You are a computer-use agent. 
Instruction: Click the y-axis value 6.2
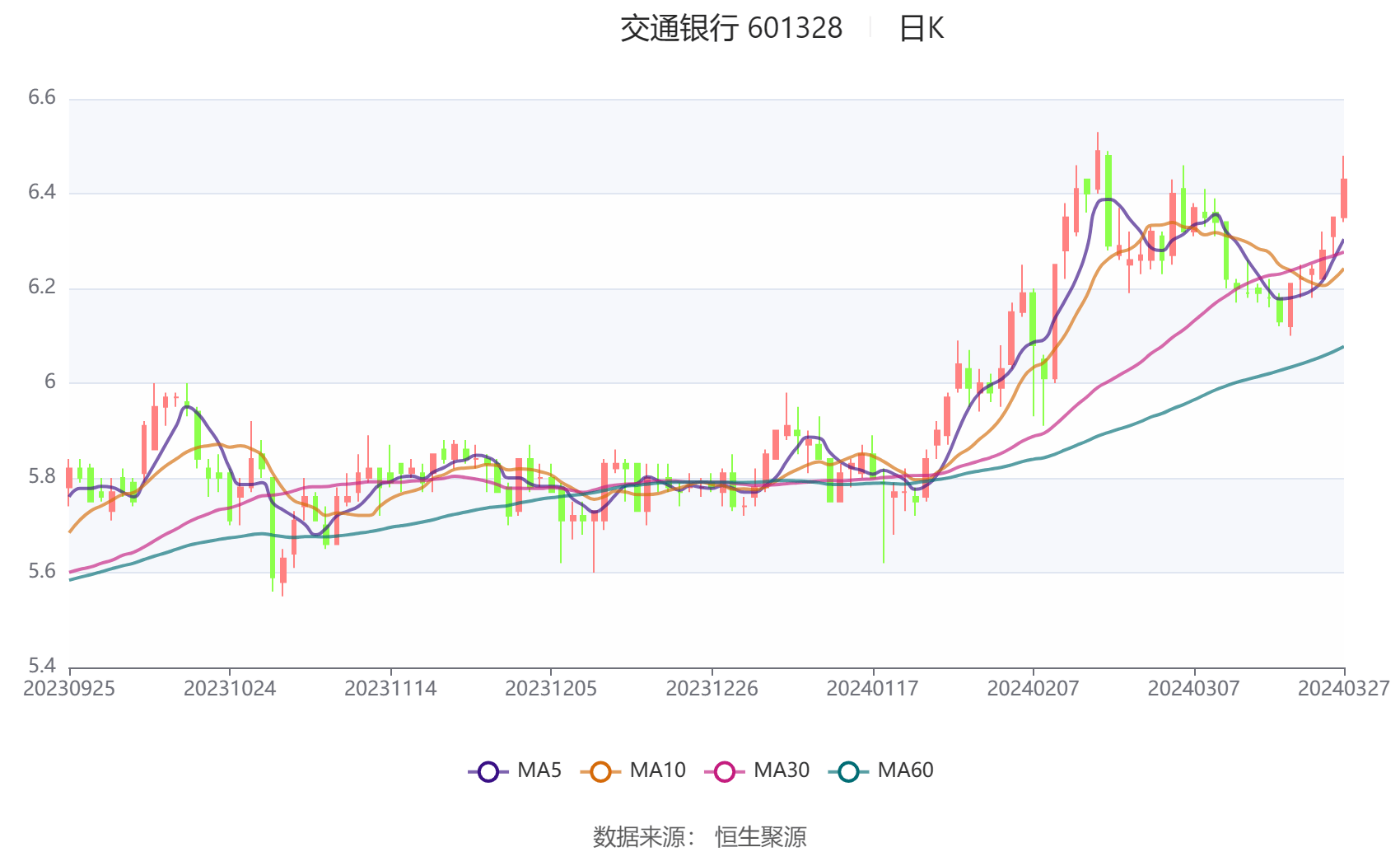click(x=42, y=287)
